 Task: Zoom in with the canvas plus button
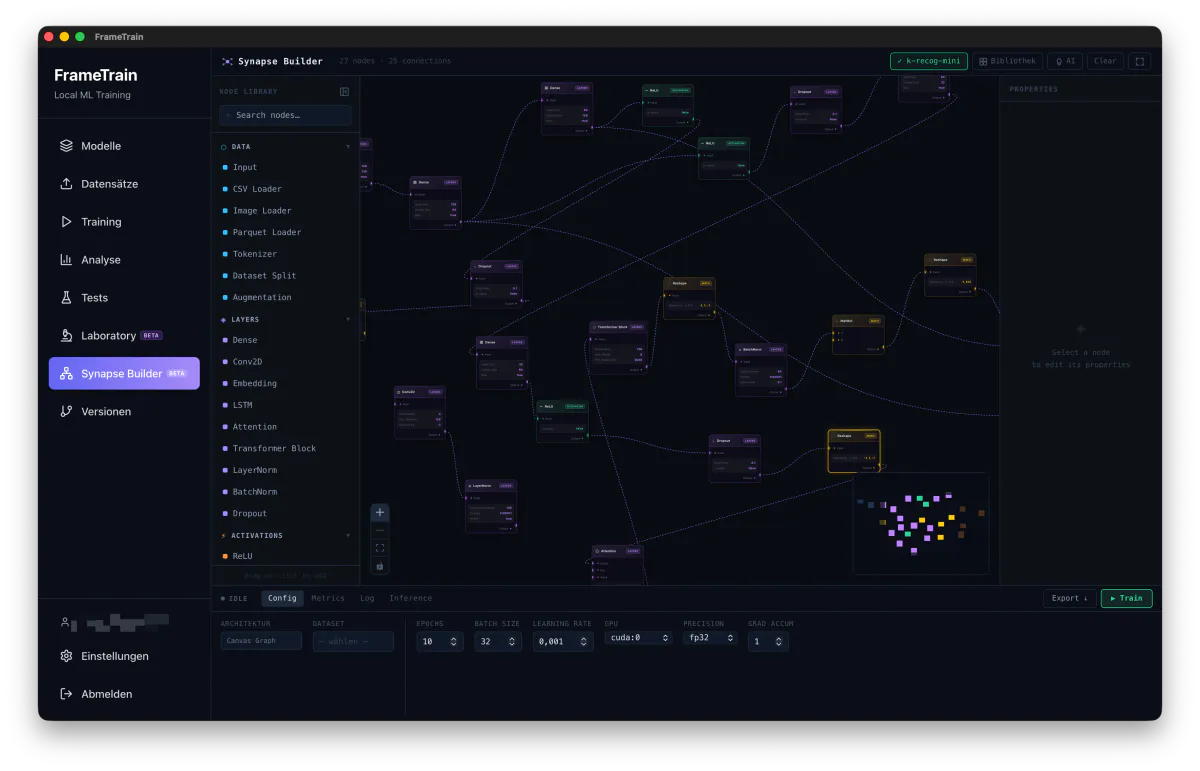[x=380, y=513]
